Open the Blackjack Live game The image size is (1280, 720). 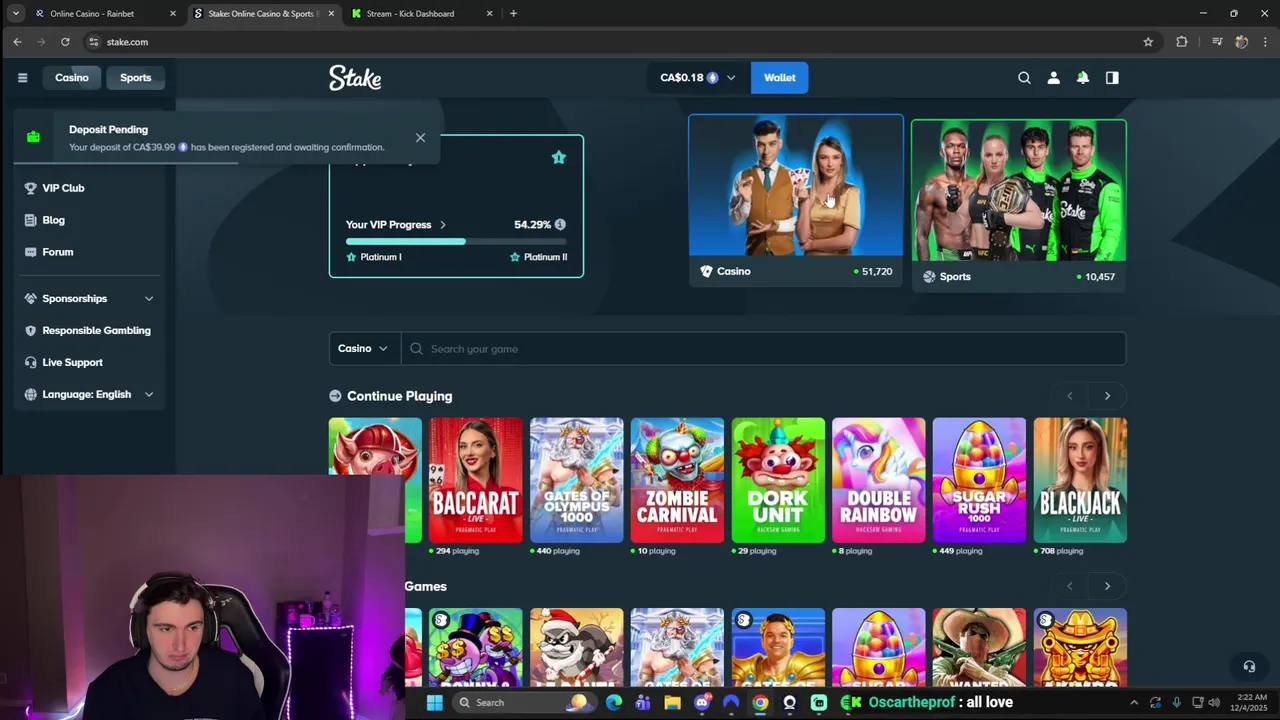click(x=1080, y=480)
